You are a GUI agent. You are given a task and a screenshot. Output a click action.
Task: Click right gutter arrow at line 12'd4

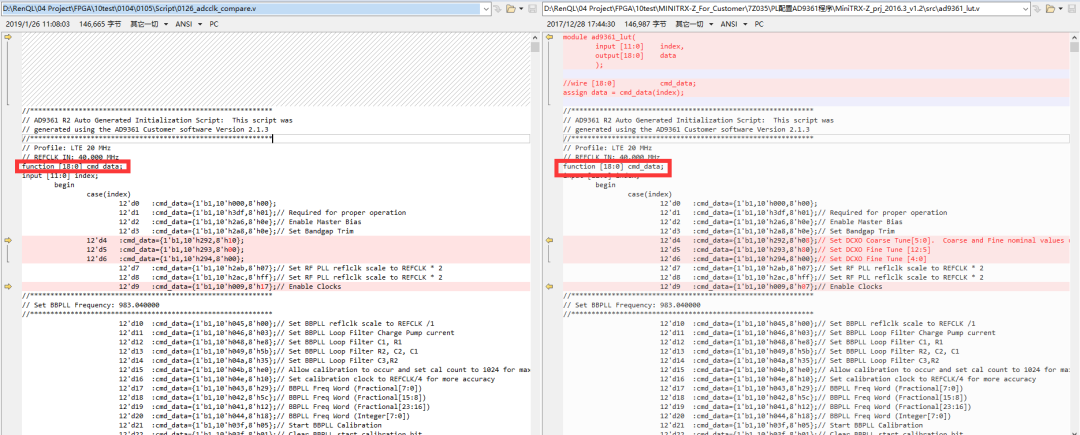550,241
